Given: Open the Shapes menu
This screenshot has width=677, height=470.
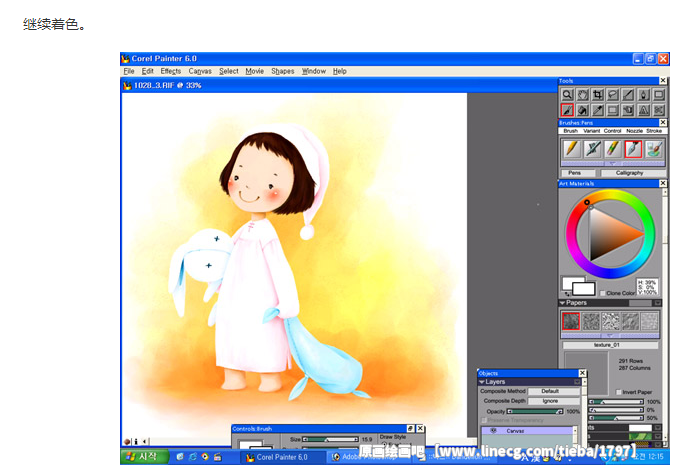Looking at the screenshot, I should point(282,71).
